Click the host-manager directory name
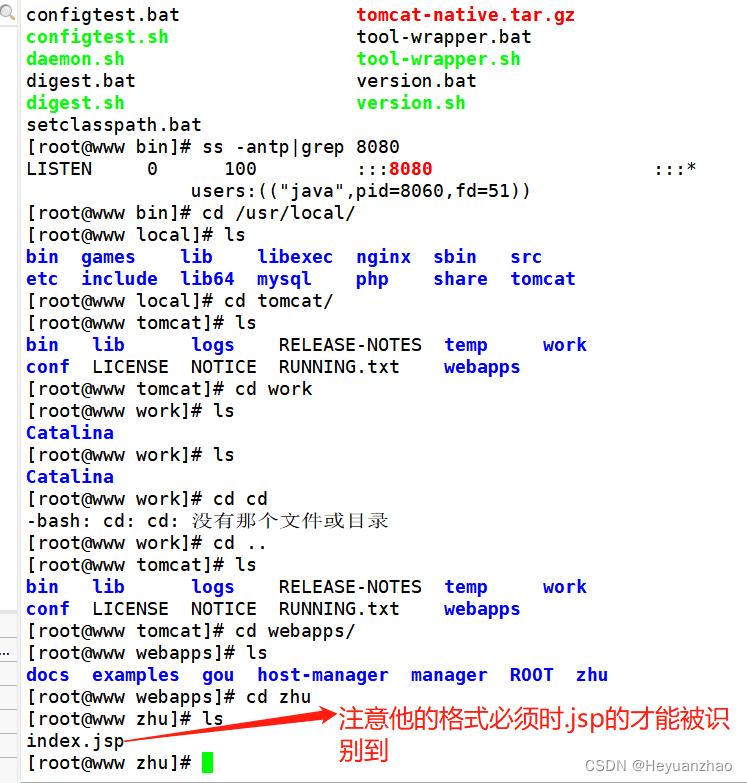 [323, 675]
